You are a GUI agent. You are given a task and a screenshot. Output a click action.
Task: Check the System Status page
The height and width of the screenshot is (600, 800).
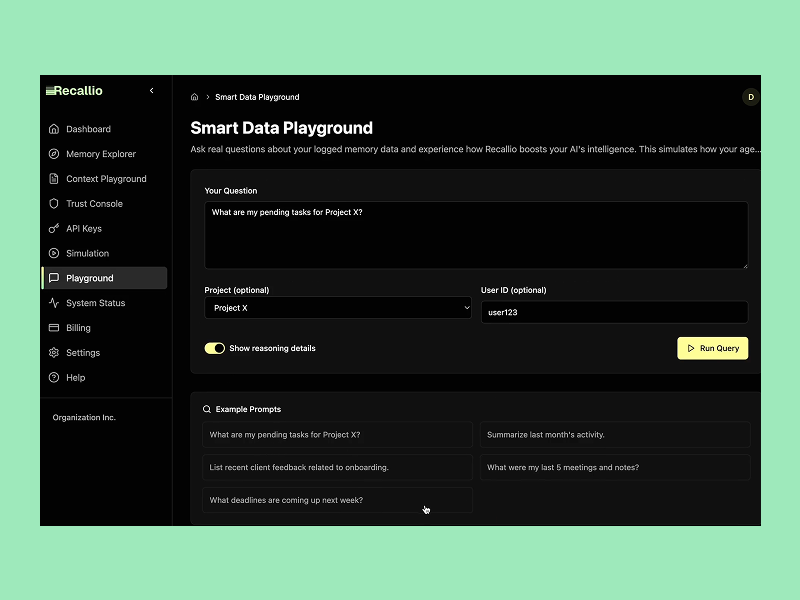[x=95, y=303]
